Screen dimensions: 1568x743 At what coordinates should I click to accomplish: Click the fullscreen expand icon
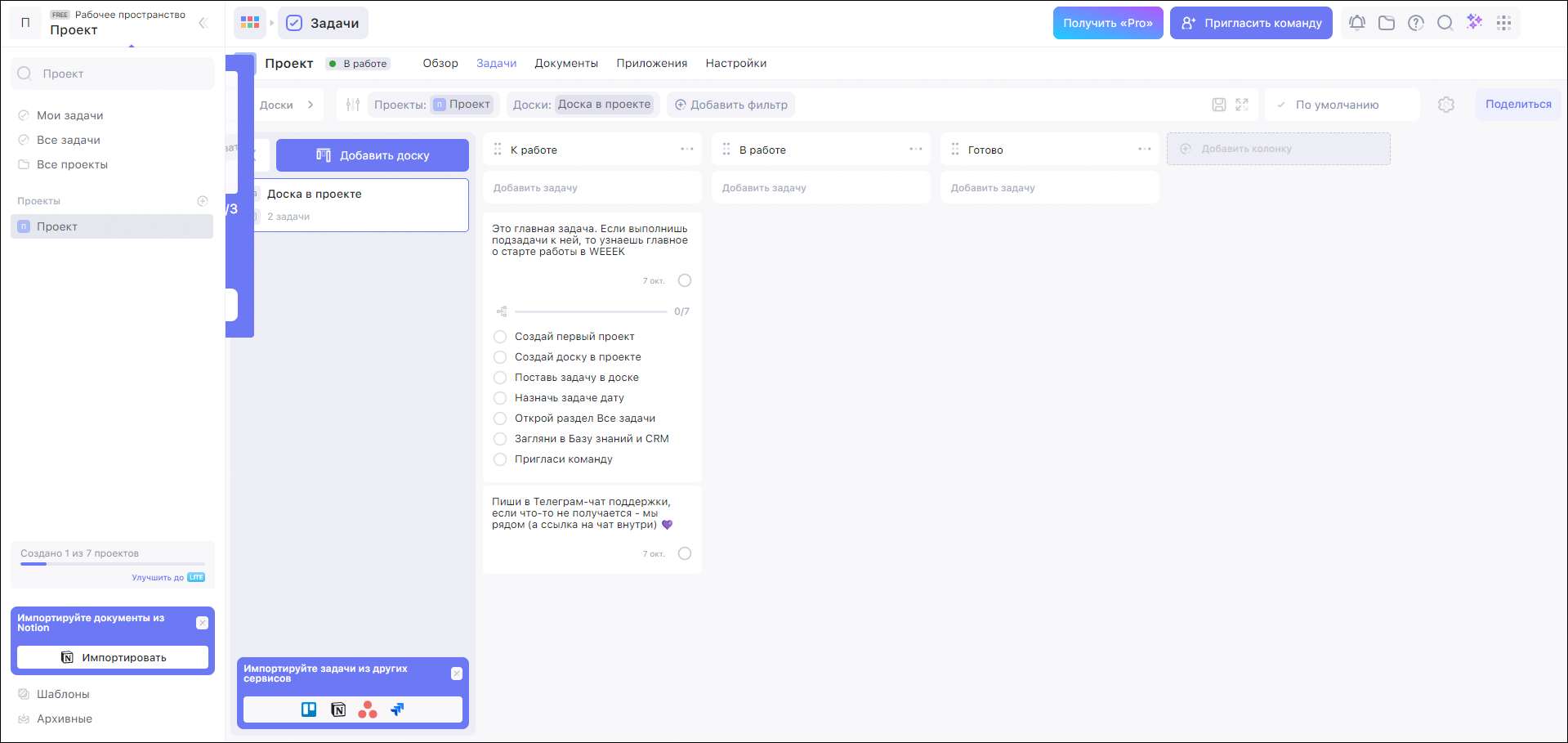click(1242, 105)
